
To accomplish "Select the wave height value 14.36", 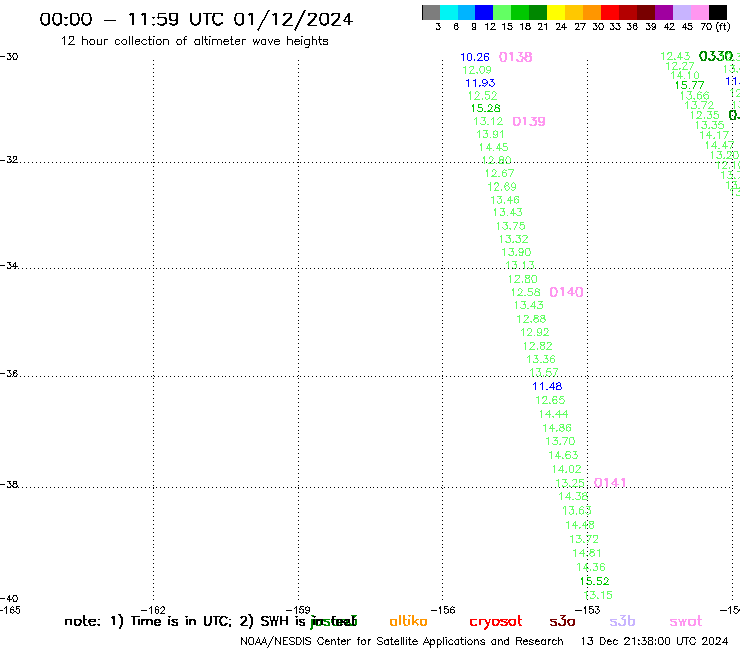I will click(x=590, y=567).
